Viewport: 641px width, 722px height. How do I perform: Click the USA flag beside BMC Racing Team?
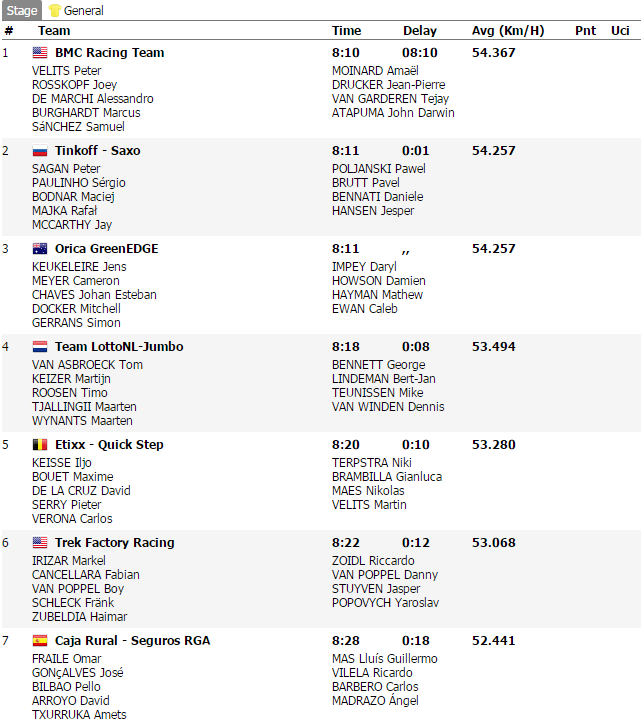[x=40, y=53]
